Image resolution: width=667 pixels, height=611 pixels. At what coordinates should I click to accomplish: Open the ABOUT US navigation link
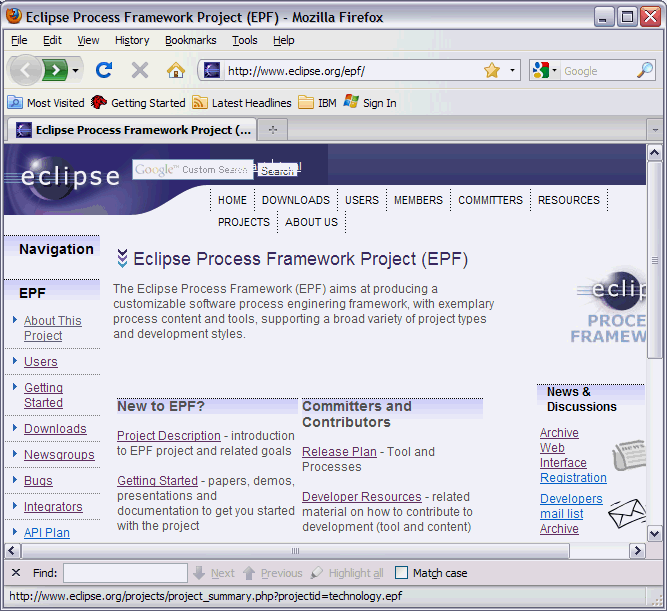pyautogui.click(x=311, y=222)
